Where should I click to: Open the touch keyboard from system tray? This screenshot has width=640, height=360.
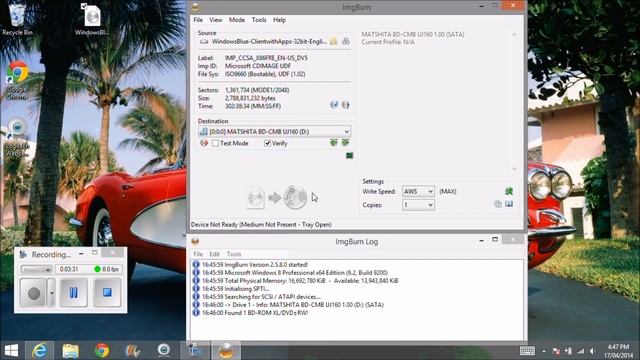527,351
